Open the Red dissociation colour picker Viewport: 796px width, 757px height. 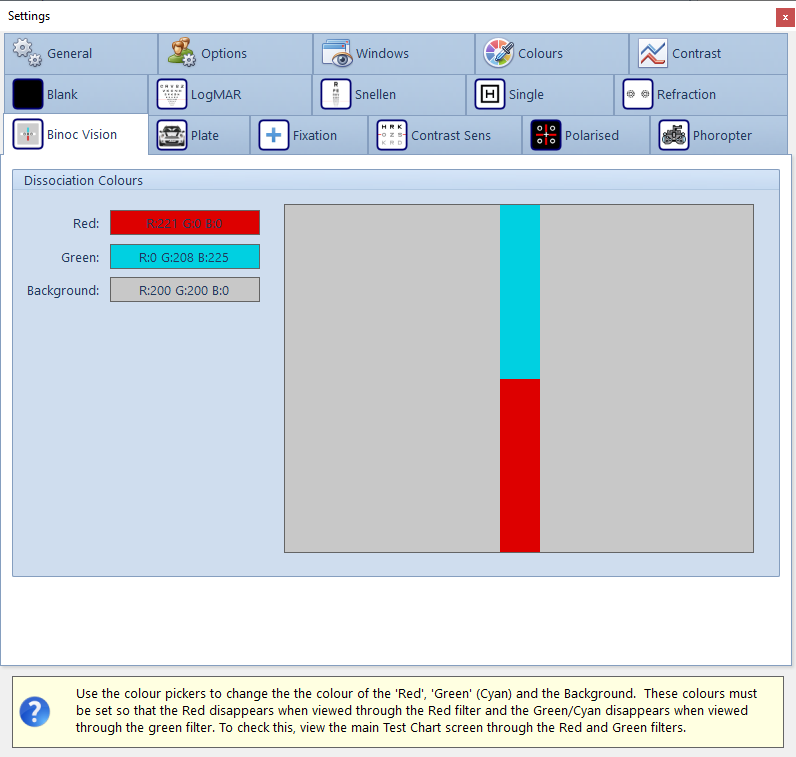coord(185,223)
